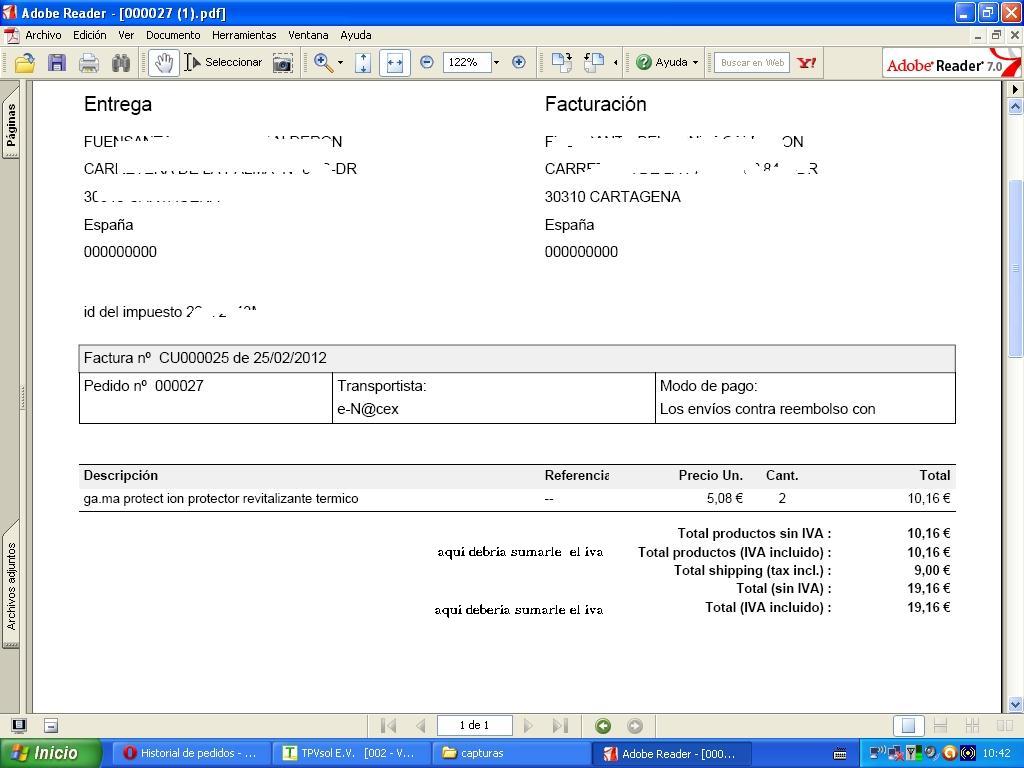Toggle continuous page layout view
1024x768 pixels.
pyautogui.click(x=940, y=726)
